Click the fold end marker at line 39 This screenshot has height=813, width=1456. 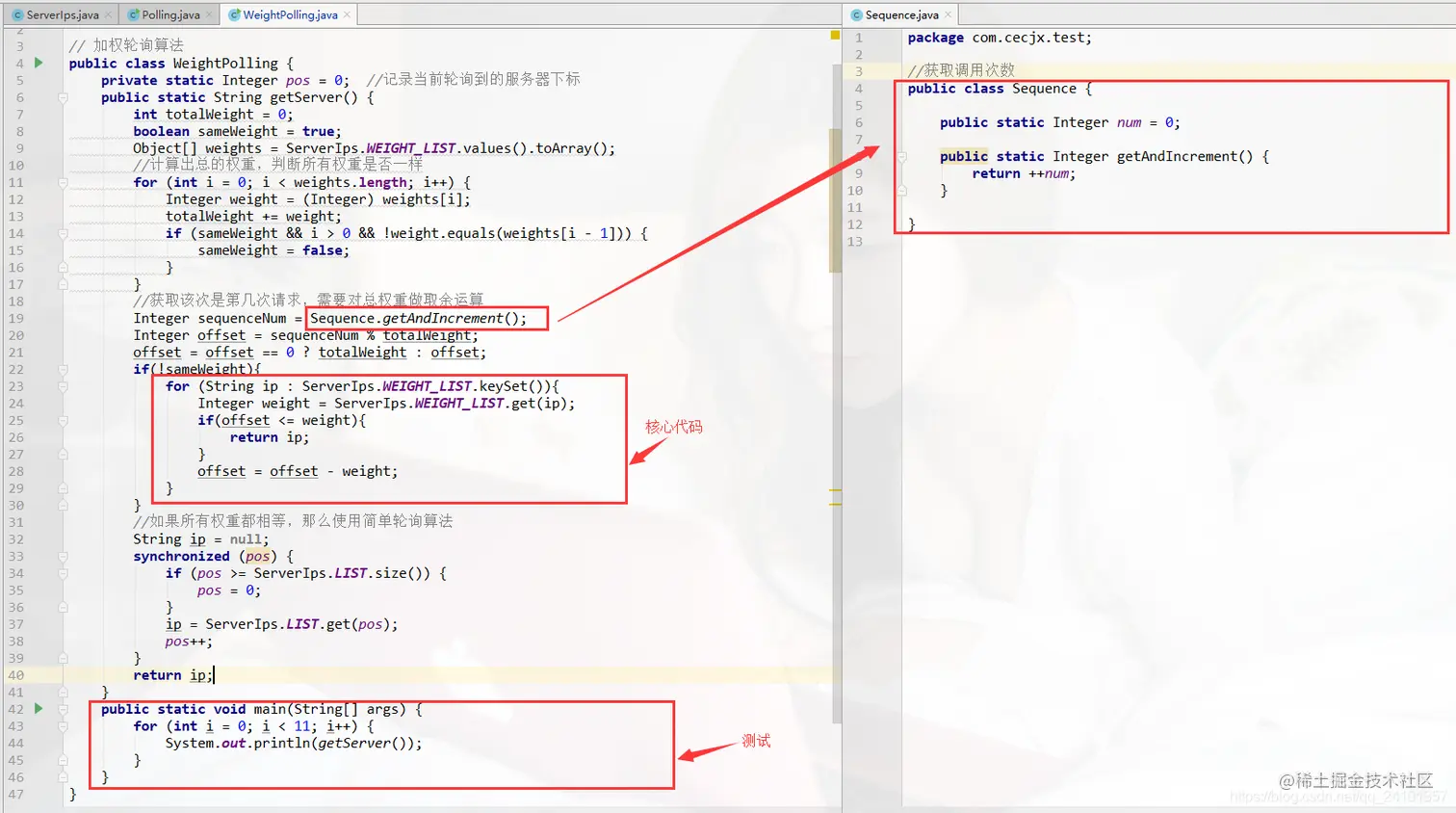point(63,658)
